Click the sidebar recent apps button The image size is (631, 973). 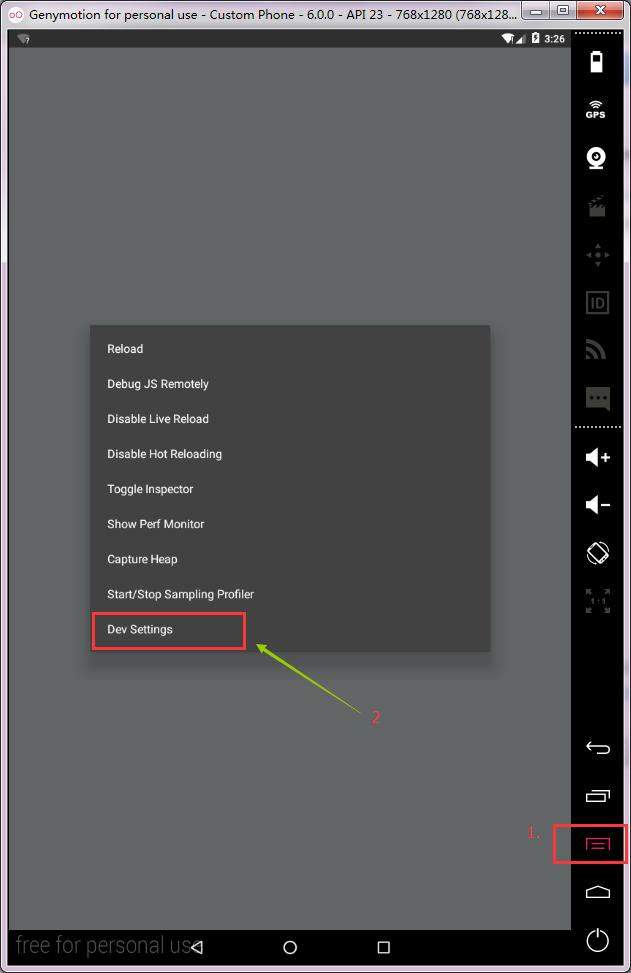597,796
